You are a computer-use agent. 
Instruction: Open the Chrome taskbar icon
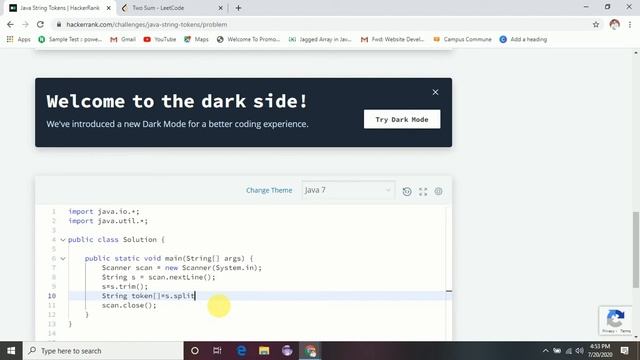point(310,351)
